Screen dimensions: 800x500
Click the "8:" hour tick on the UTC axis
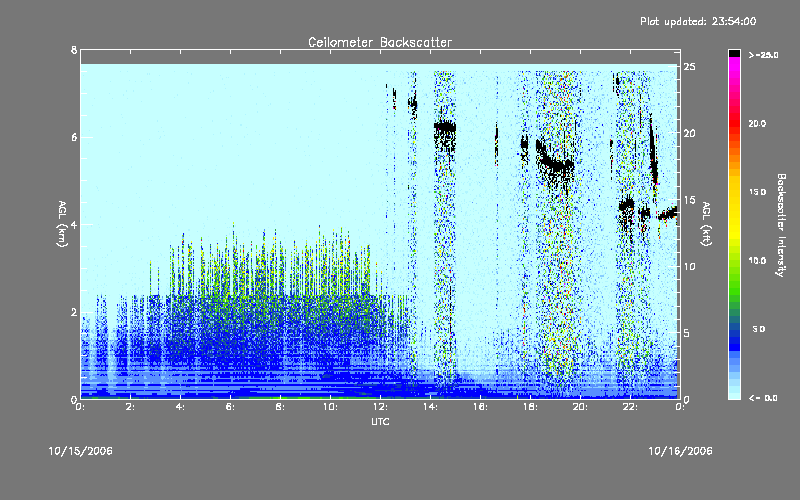tap(281, 407)
